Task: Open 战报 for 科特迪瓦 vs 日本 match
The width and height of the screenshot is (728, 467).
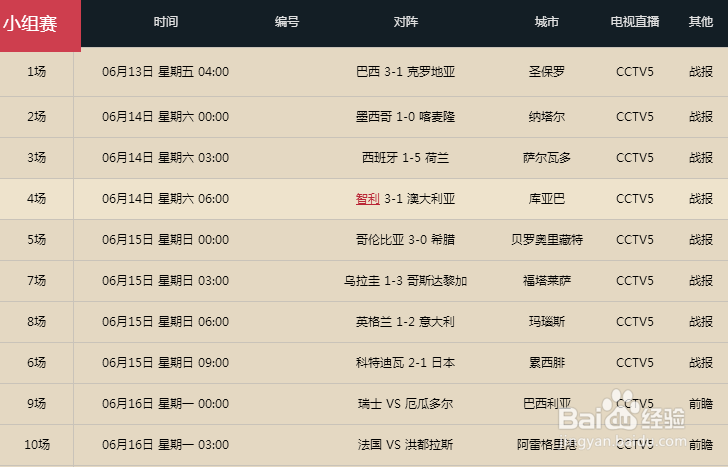Action: point(701,363)
